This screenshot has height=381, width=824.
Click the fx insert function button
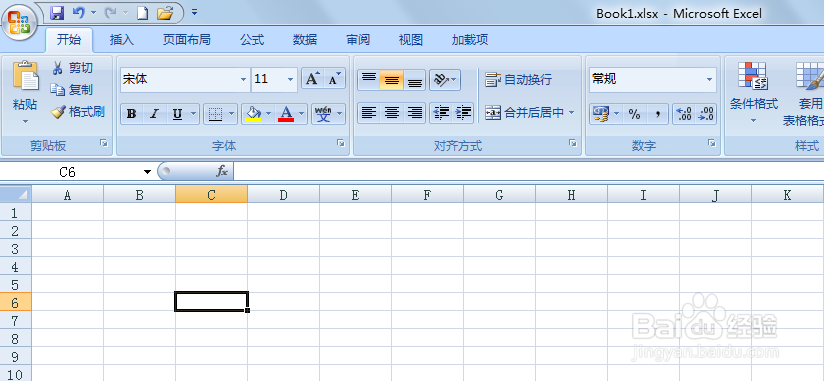[222, 171]
